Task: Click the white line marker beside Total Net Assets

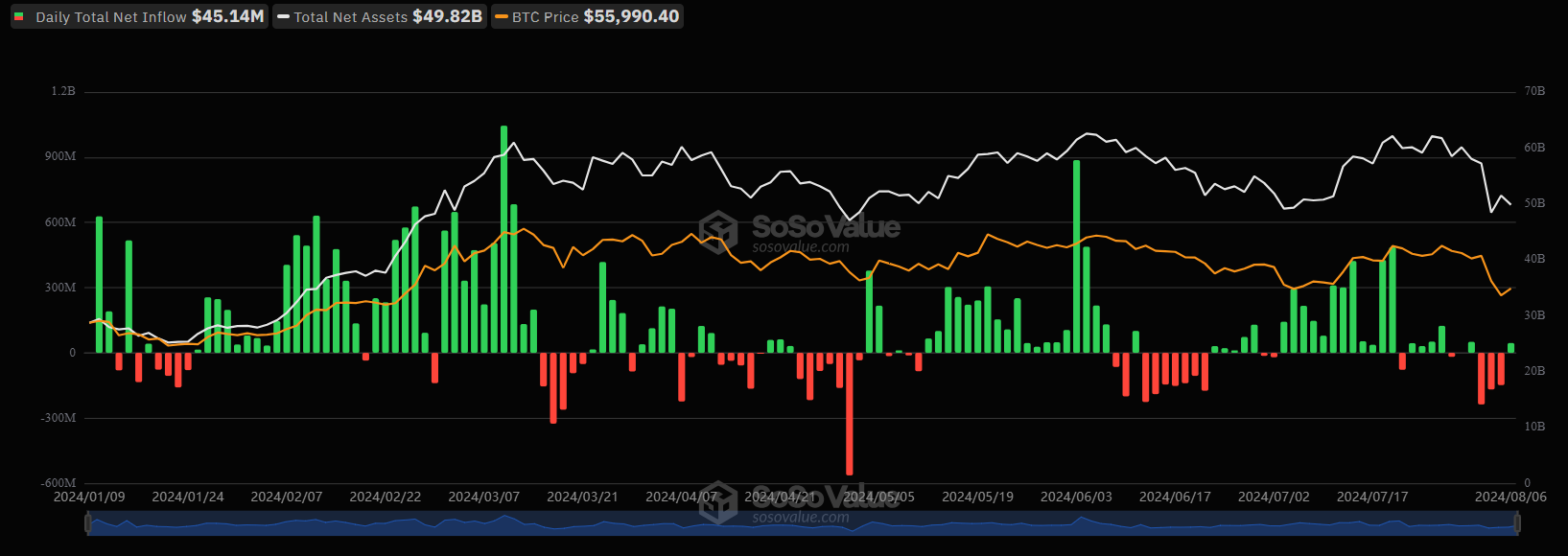Action: coord(284,16)
